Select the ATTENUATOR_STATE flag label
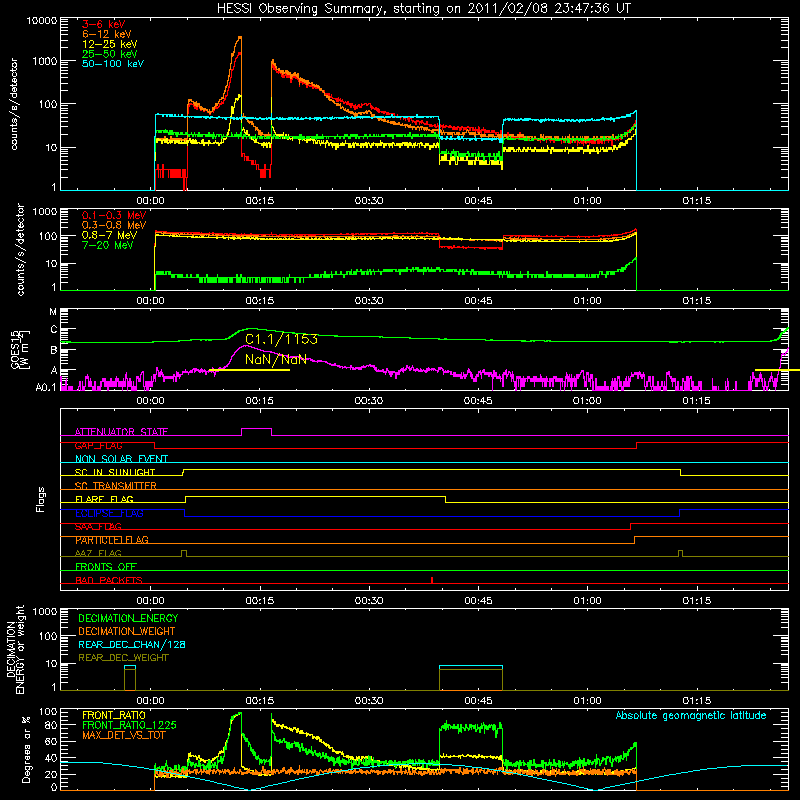Screen dimensions: 800x800 (121, 432)
